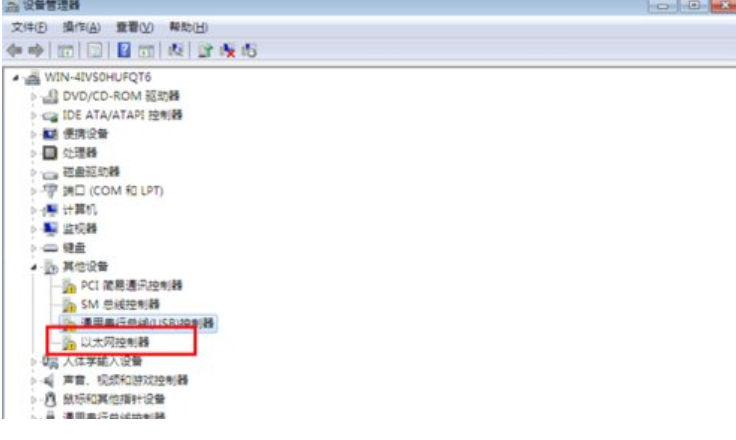Select the 处理器 category
Screen dimensions: 736x440
[x=80, y=153]
